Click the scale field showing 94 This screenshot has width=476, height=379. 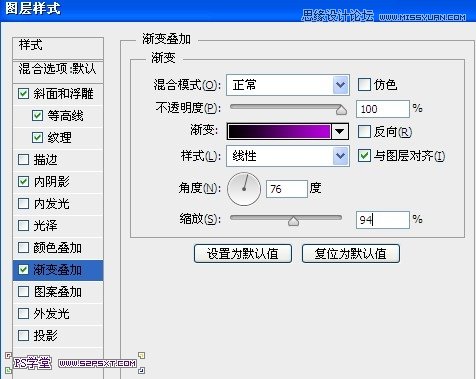383,220
